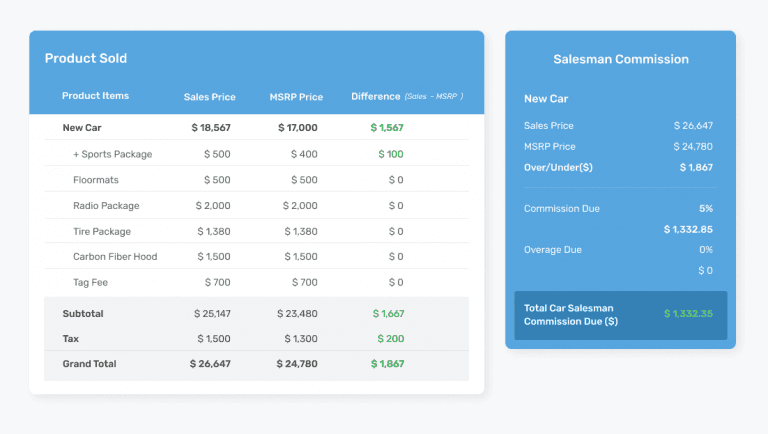This screenshot has height=434, width=768.
Task: Click the Subtotal sales price $ 25,147
Action: pyautogui.click(x=212, y=313)
